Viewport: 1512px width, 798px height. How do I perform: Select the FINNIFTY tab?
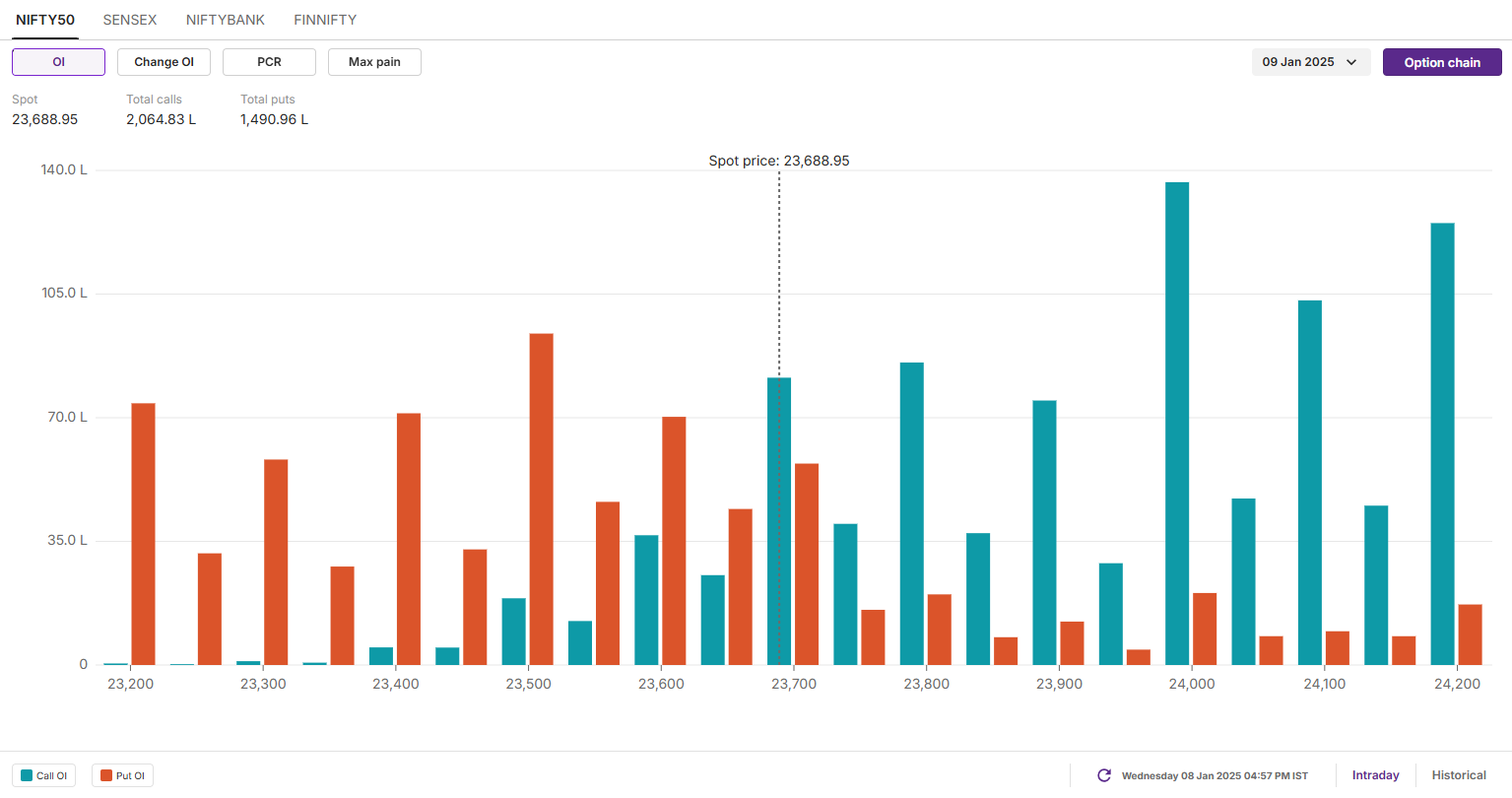click(325, 20)
